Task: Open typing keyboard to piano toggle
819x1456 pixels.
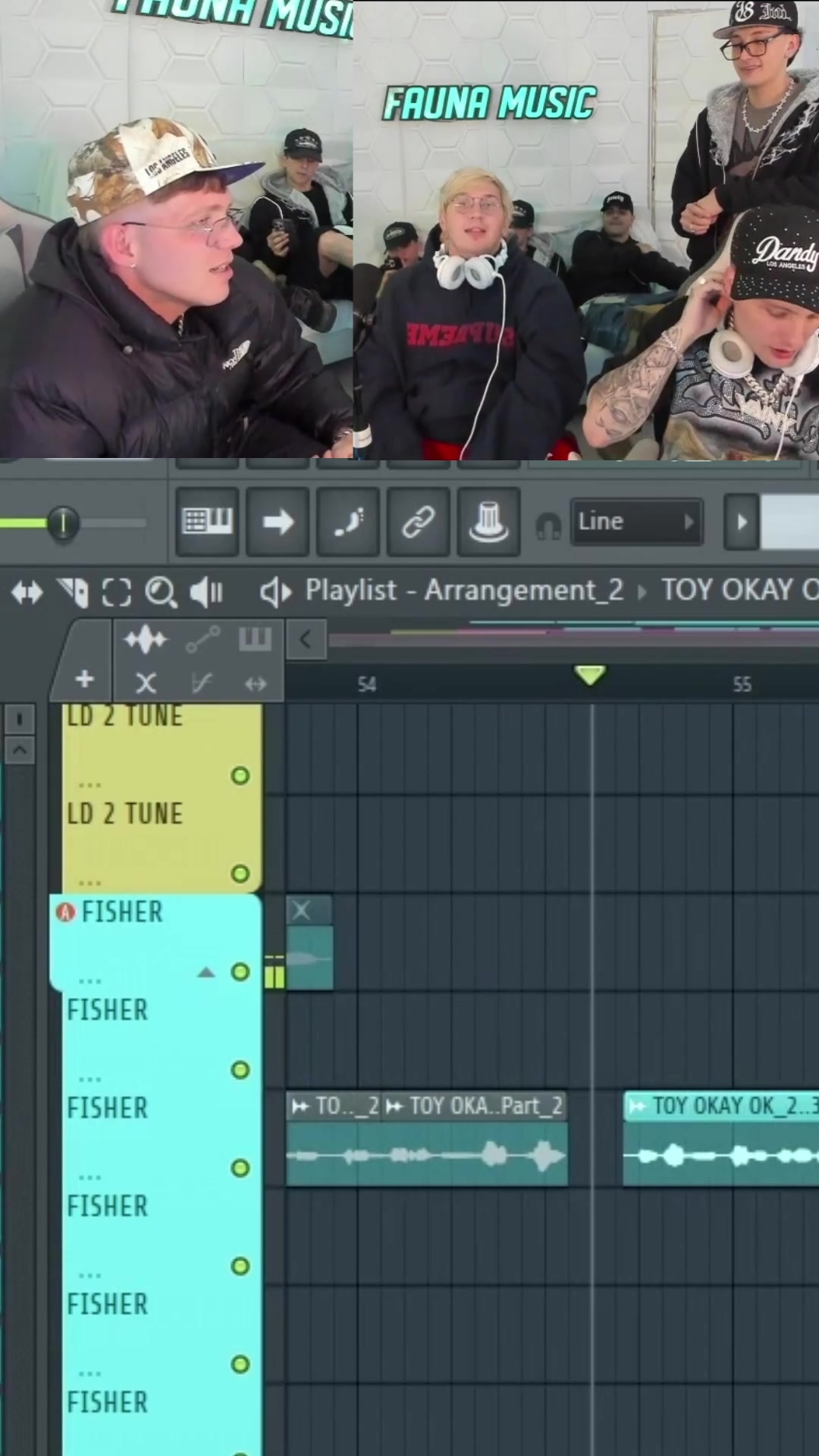Action: point(207,522)
